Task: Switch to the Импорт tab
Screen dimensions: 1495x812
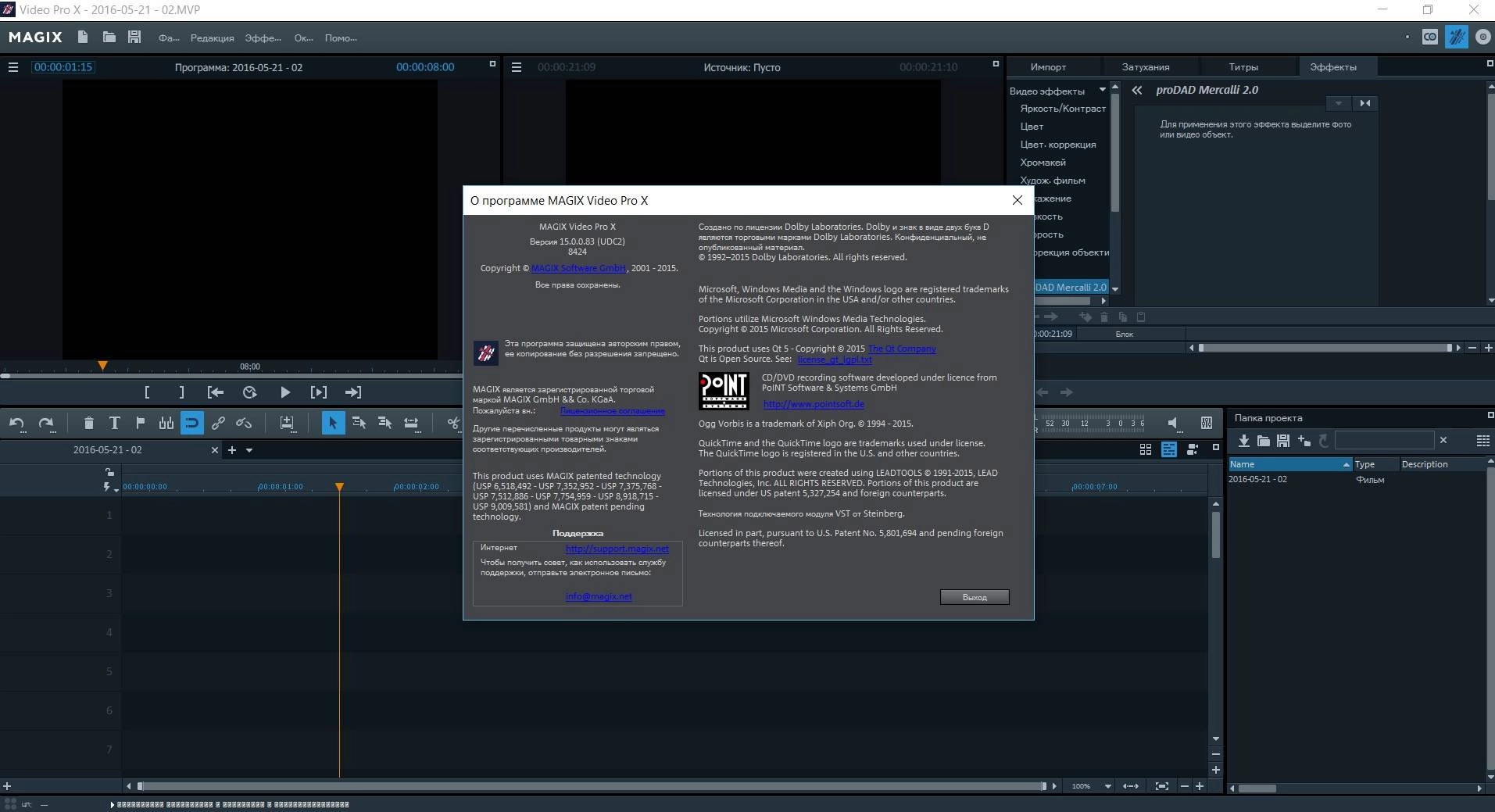Action: click(x=1048, y=67)
